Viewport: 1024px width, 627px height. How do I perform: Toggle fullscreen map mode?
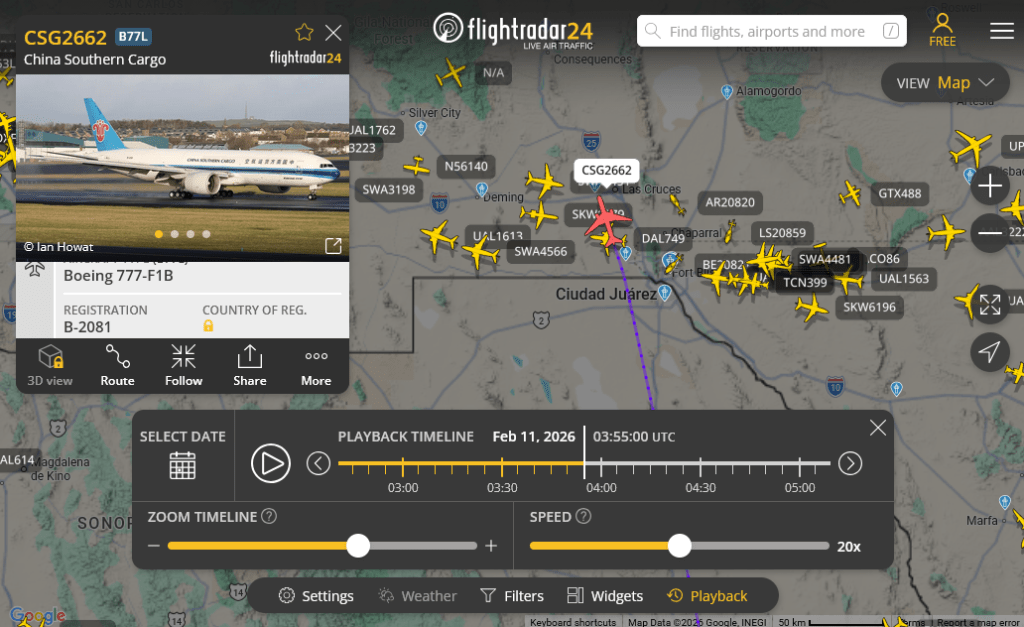989,304
